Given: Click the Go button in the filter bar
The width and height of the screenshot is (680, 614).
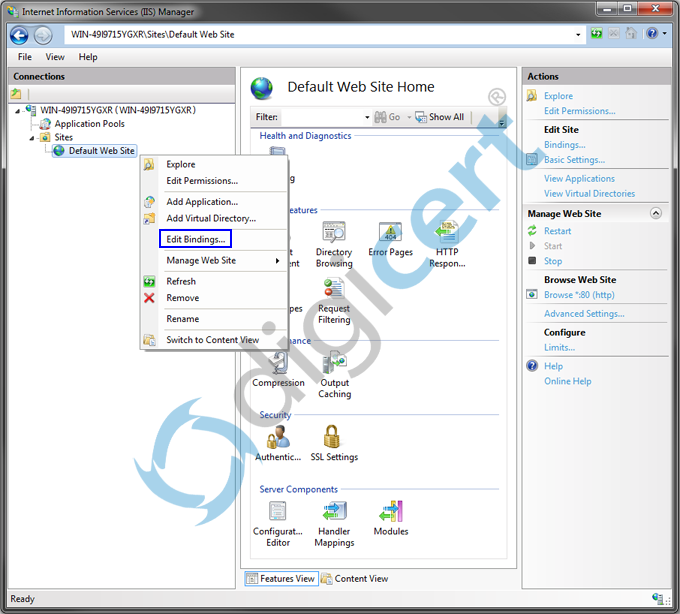Looking at the screenshot, I should click(388, 117).
